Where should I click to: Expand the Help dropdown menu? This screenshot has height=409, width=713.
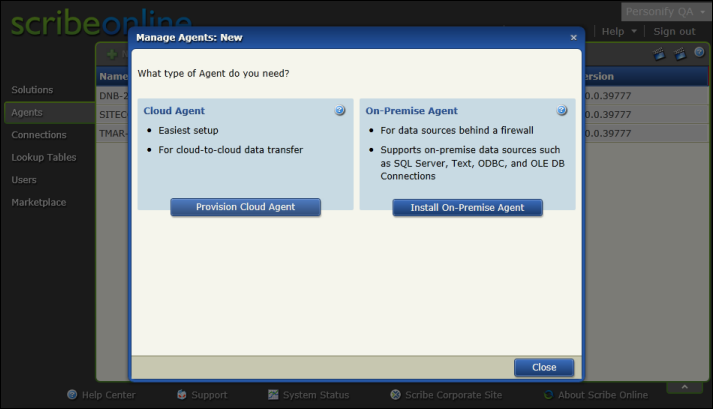[619, 31]
